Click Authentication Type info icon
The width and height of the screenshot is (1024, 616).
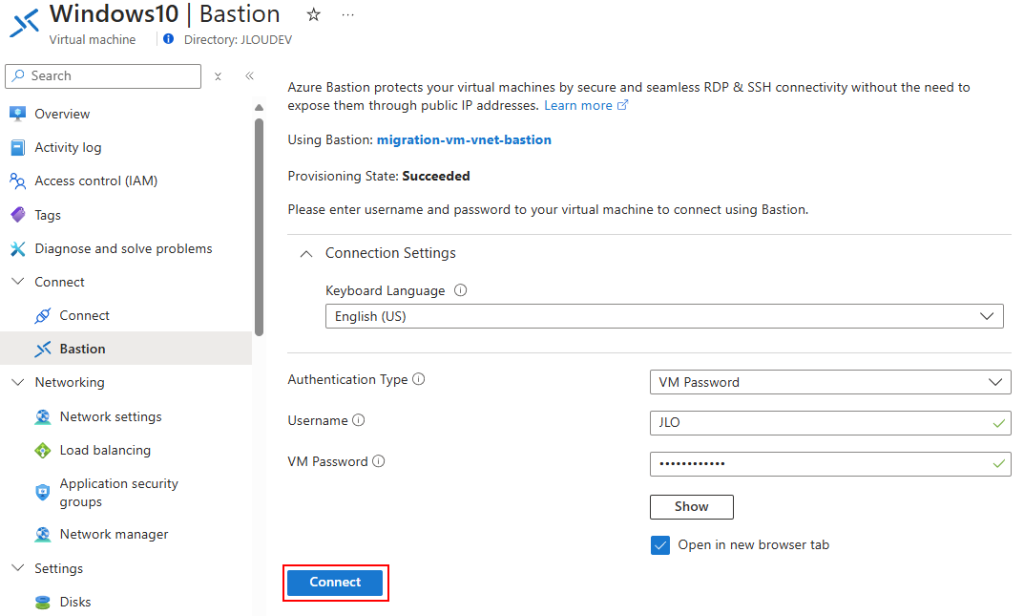click(x=419, y=379)
